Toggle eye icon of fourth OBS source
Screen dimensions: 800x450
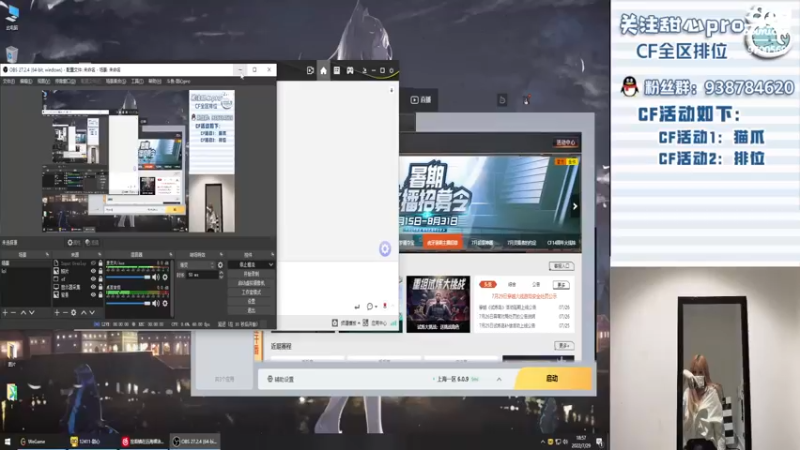pos(93,287)
